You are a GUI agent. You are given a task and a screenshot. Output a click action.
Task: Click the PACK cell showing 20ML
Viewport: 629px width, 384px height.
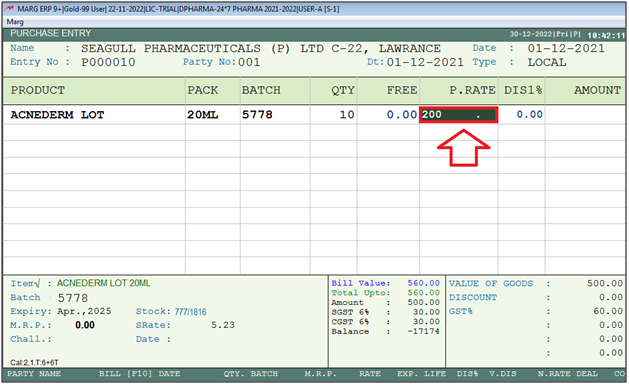(203, 115)
